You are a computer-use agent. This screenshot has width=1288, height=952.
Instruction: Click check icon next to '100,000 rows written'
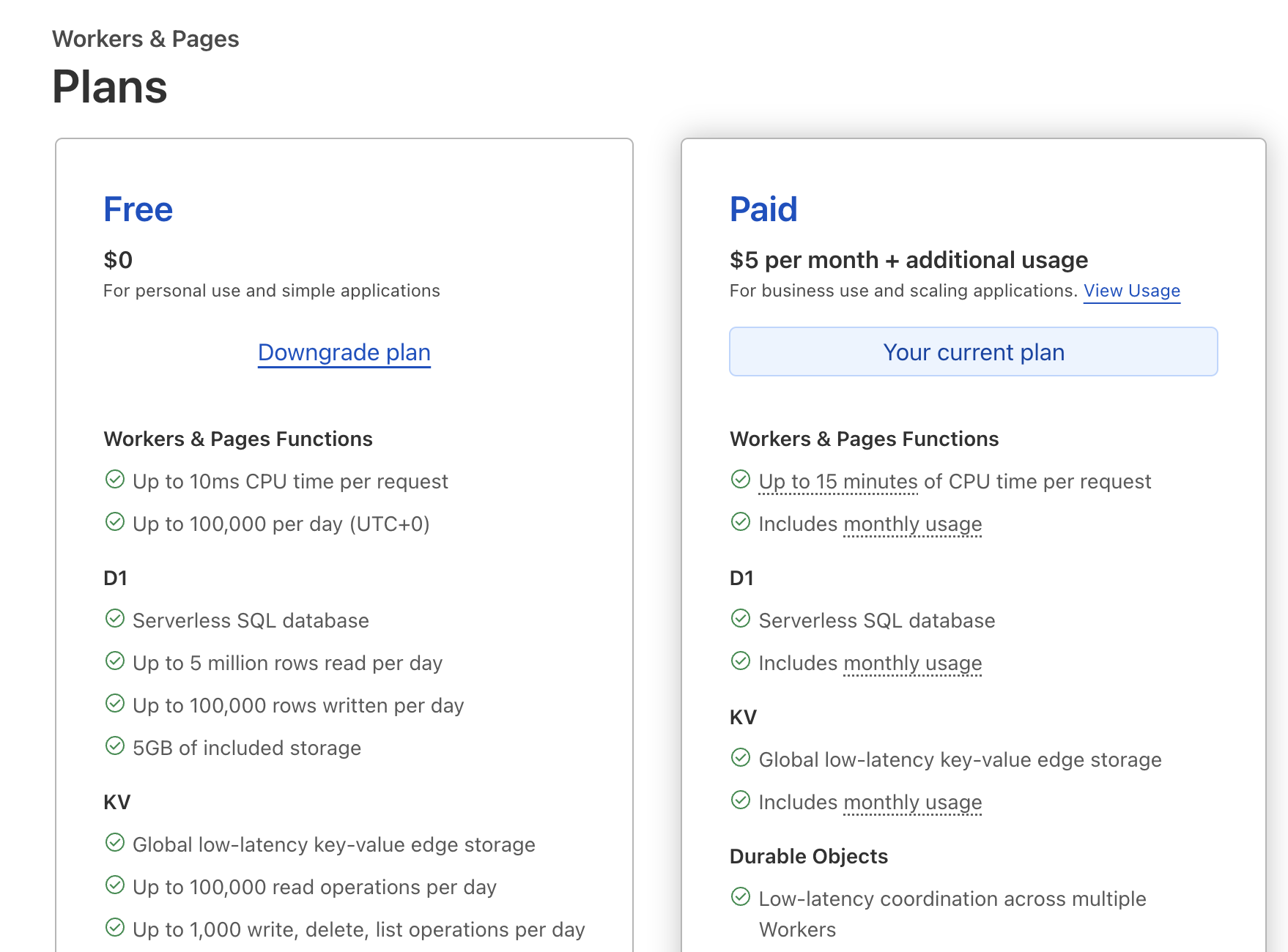pyautogui.click(x=115, y=704)
